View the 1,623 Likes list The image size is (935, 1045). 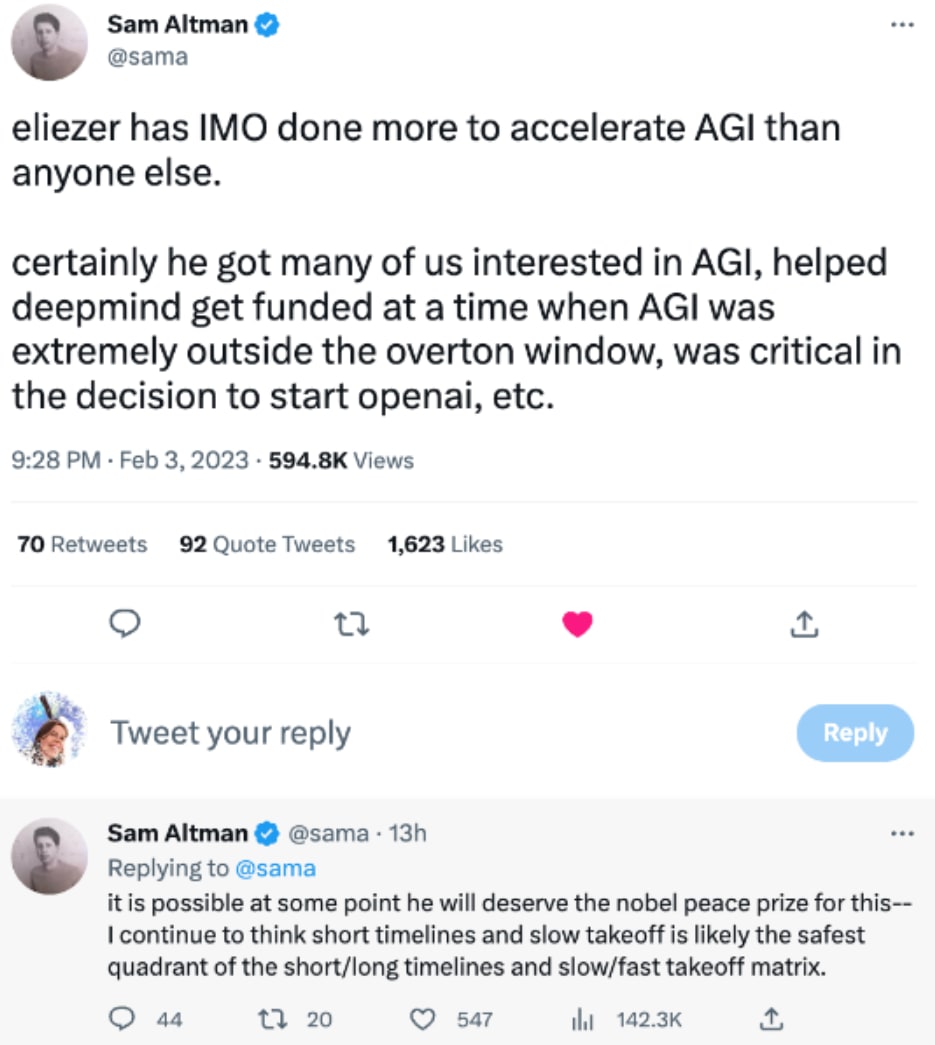445,545
